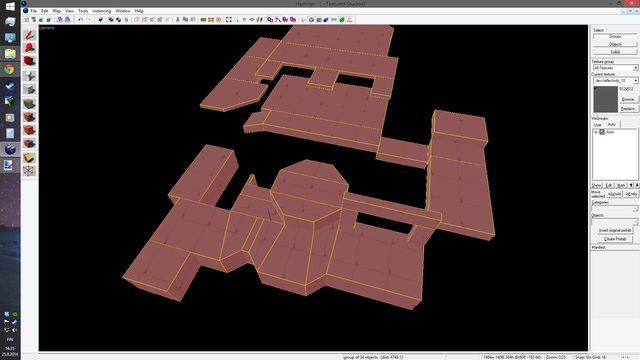This screenshot has width=640, height=360.
Task: Select the Clipping tool
Action: click(29, 158)
